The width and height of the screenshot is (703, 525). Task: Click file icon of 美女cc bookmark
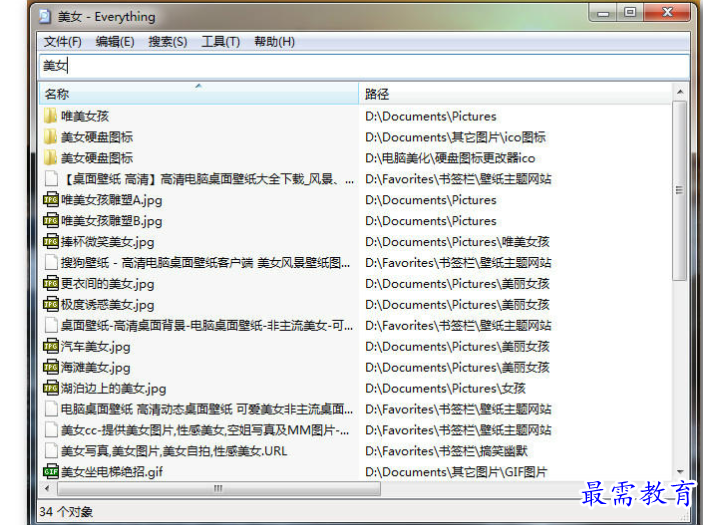point(51,430)
